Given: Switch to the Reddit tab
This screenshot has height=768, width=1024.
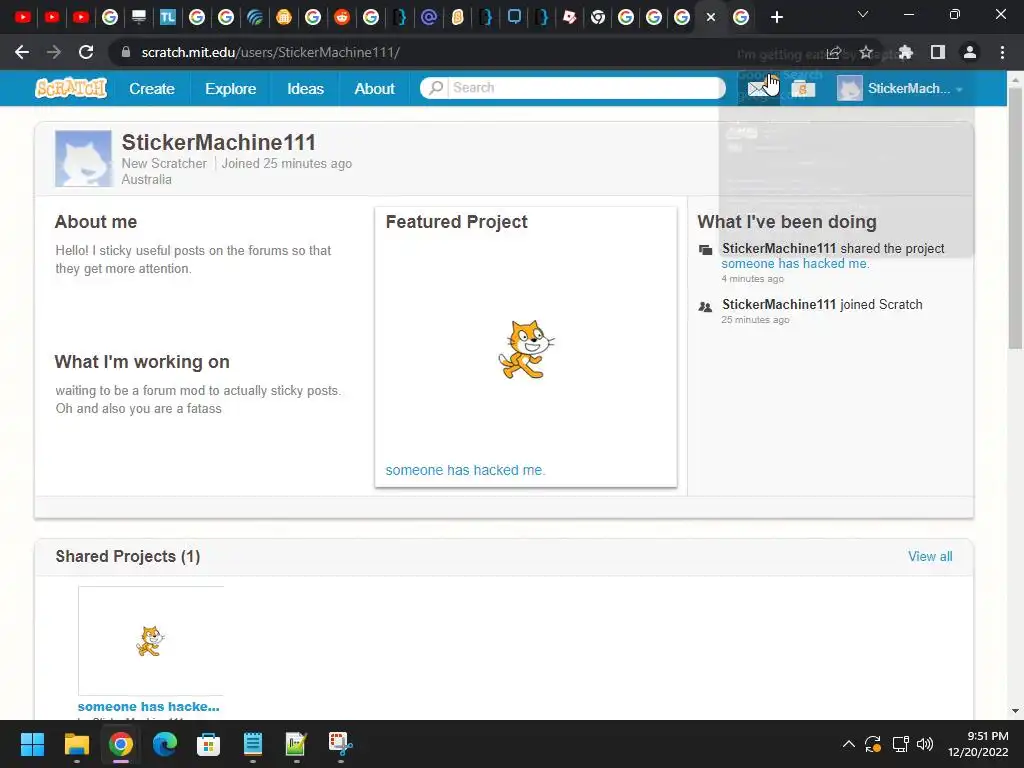Looking at the screenshot, I should point(342,17).
